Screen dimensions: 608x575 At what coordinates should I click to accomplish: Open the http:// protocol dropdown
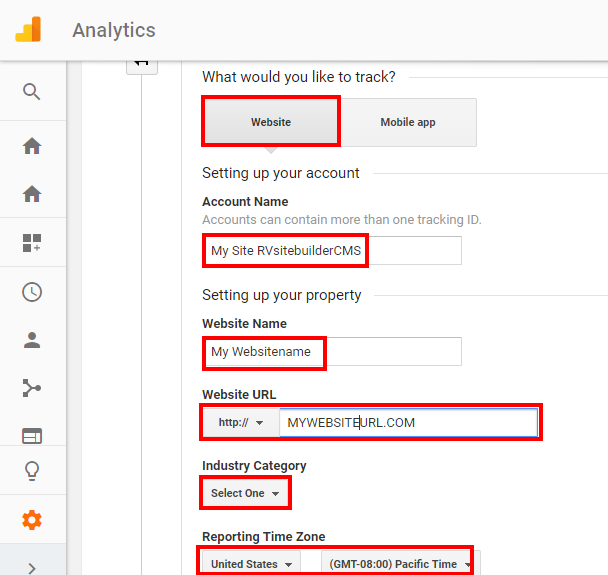240,422
